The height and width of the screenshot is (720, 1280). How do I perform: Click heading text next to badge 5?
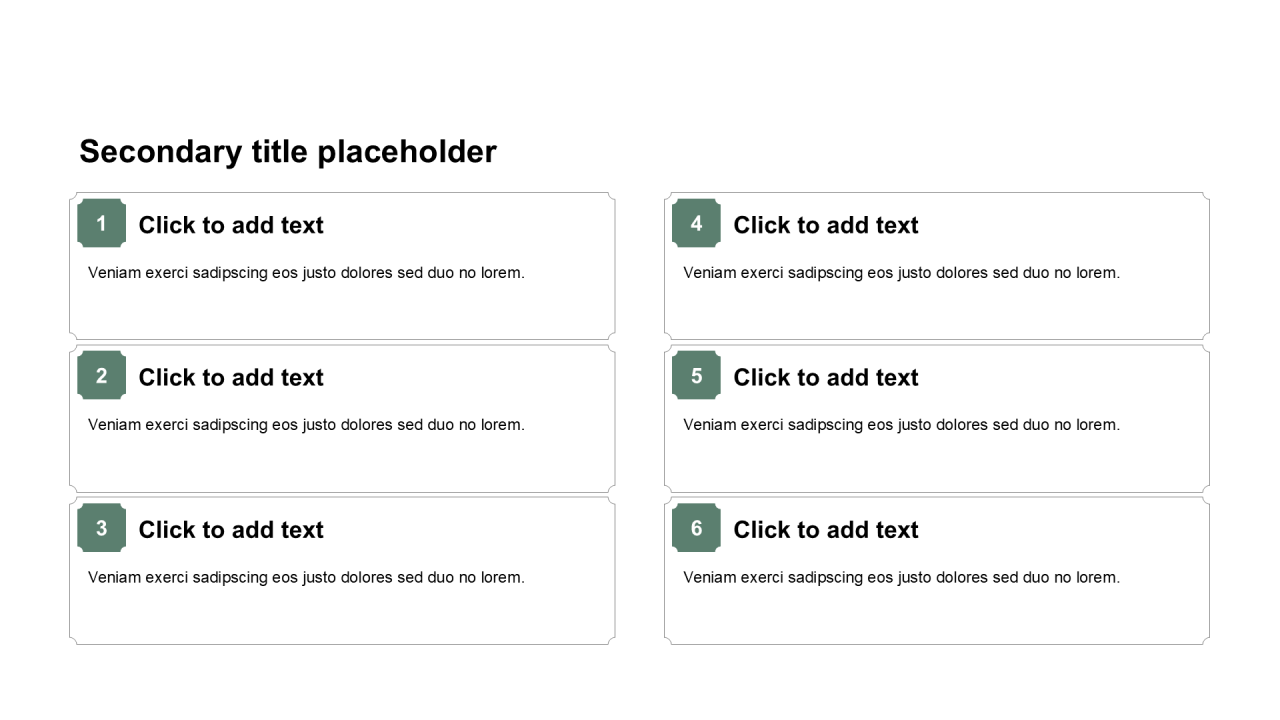[x=826, y=378]
